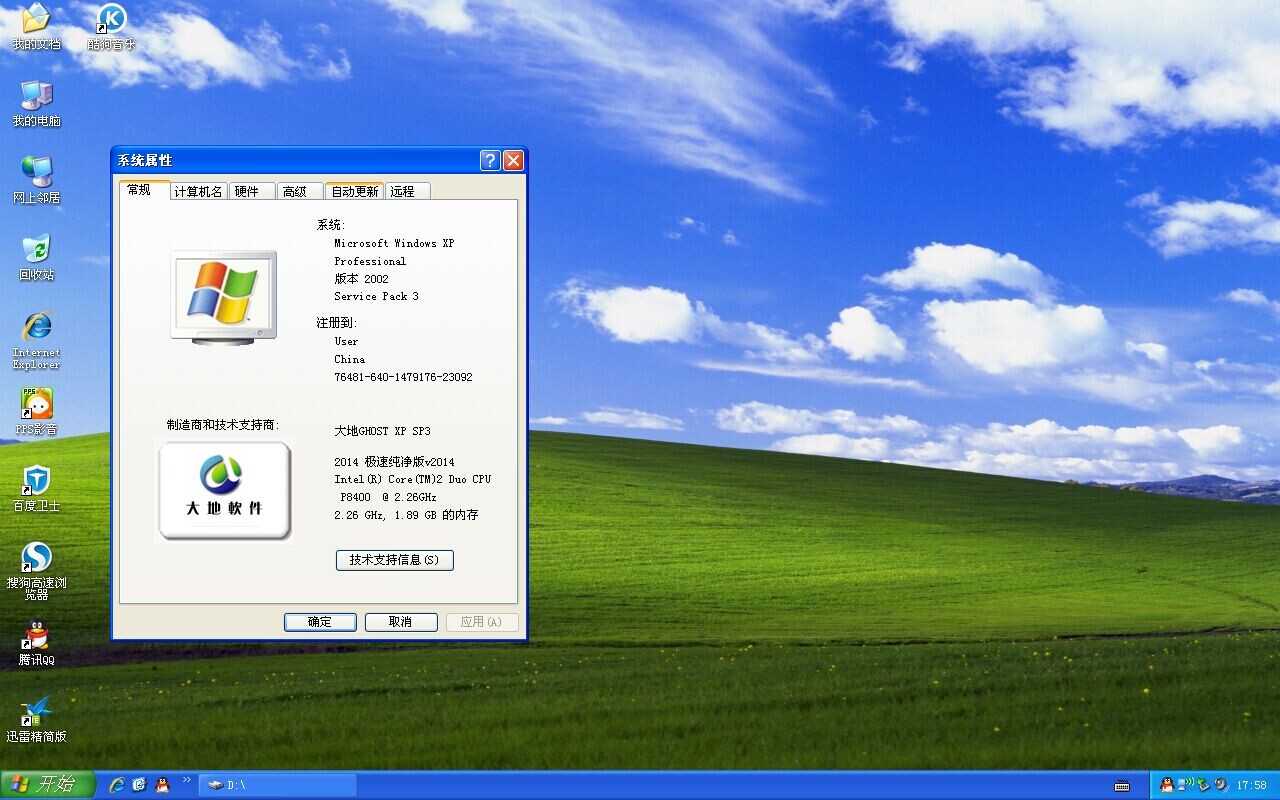This screenshot has width=1280, height=800.
Task: Launch Internet Explorer from quick launch bar
Action: click(x=117, y=785)
